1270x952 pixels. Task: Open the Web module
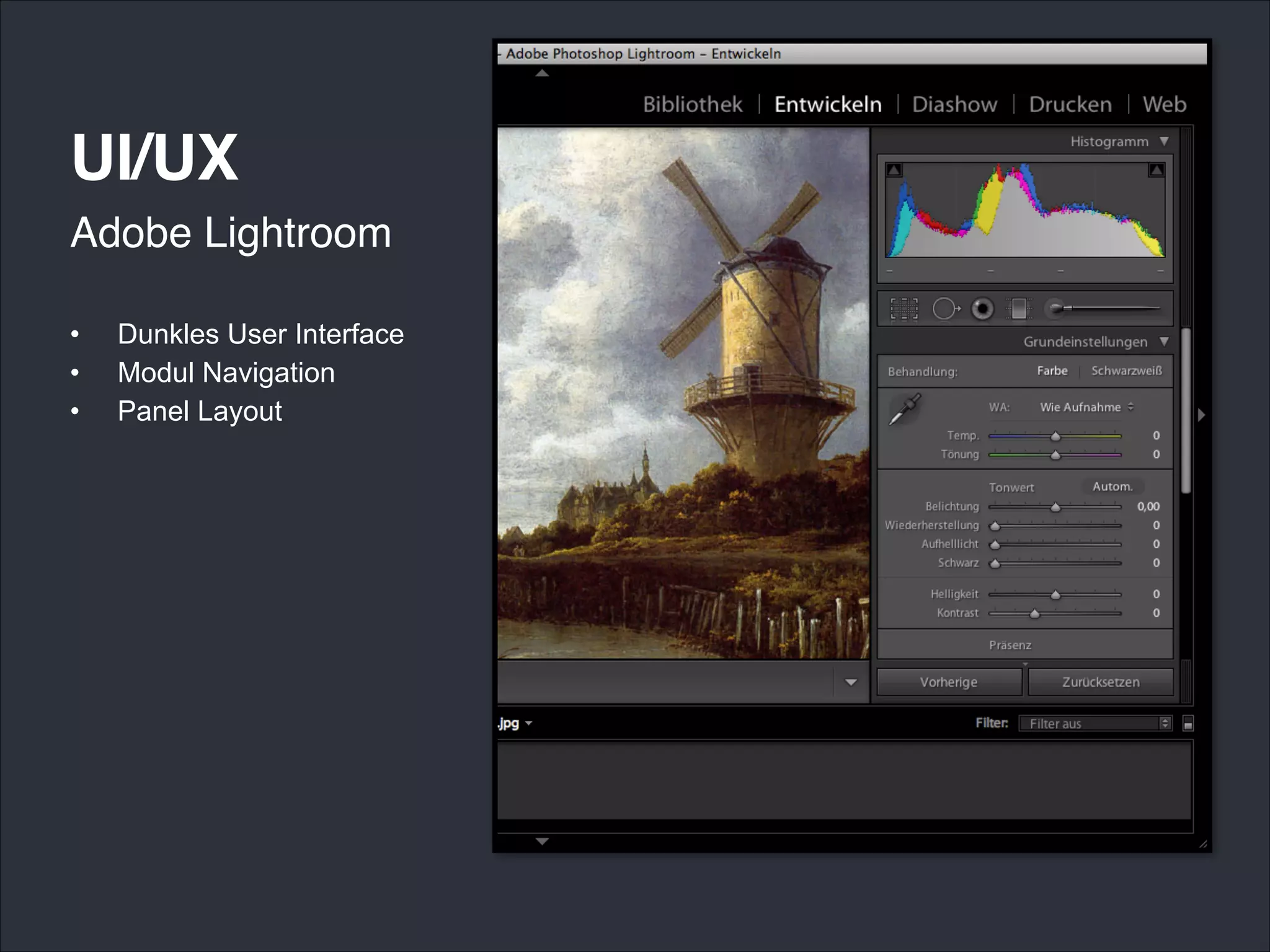tap(1165, 104)
